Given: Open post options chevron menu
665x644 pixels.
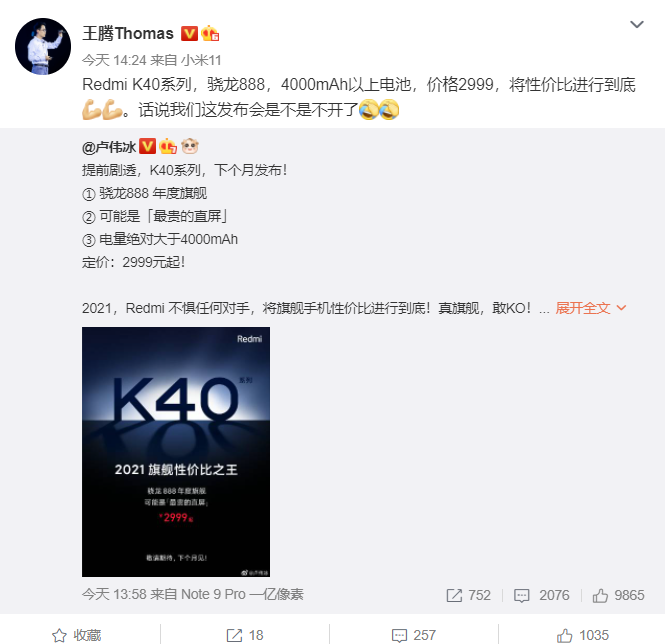Looking at the screenshot, I should point(637,25).
